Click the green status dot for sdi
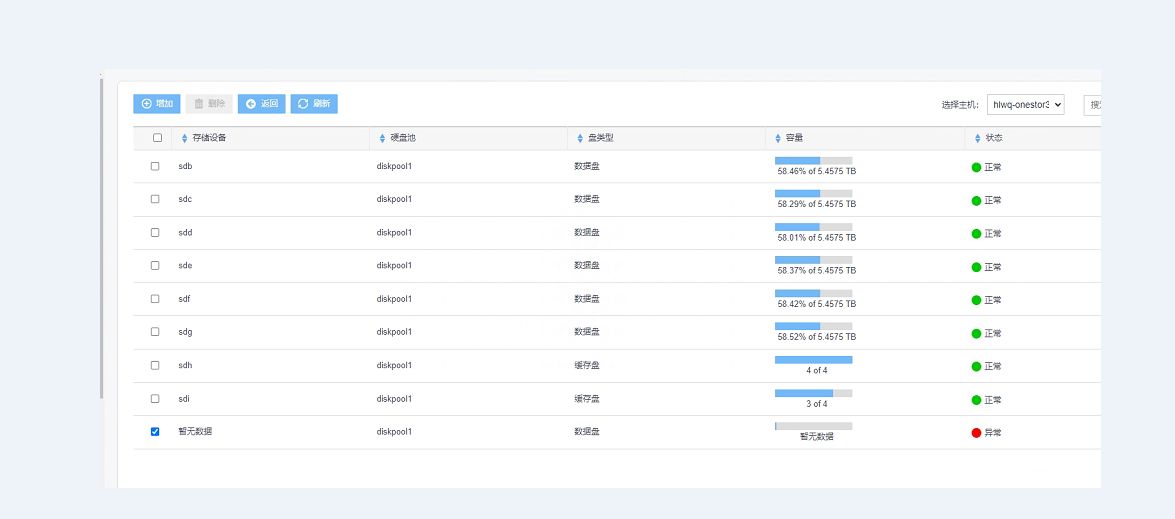 click(976, 400)
